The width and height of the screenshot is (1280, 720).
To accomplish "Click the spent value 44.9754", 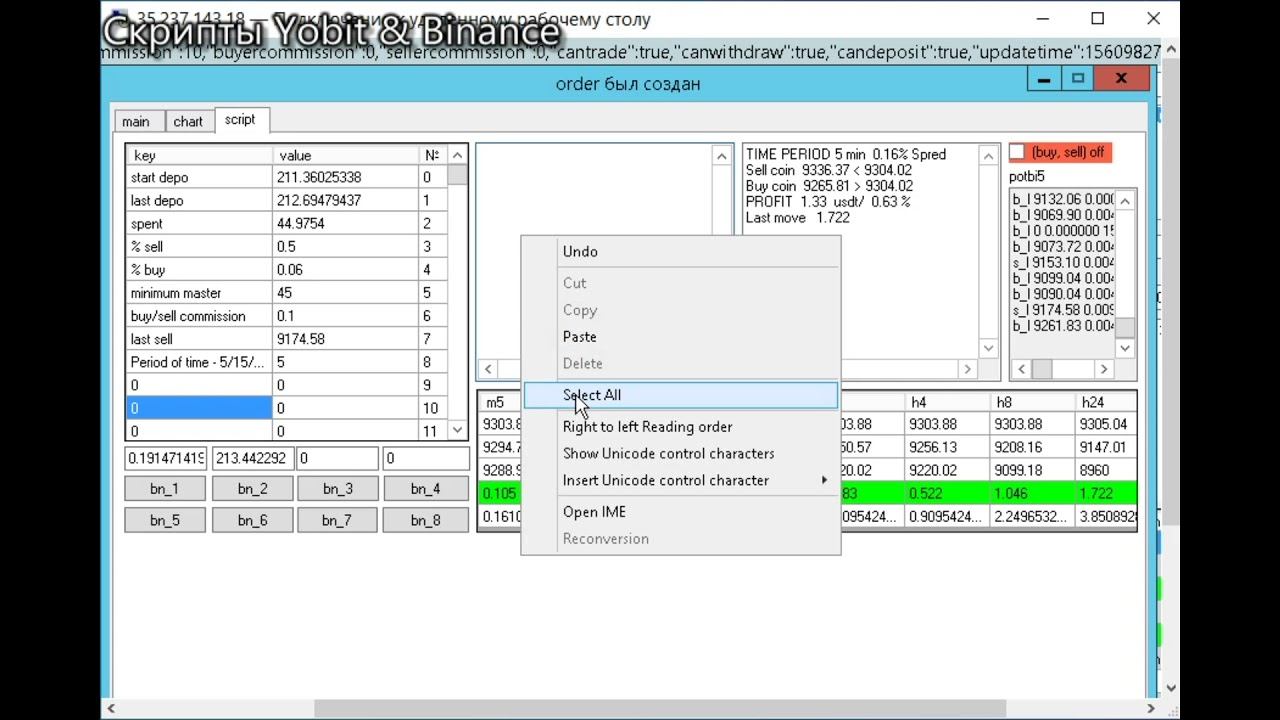I will [345, 224].
